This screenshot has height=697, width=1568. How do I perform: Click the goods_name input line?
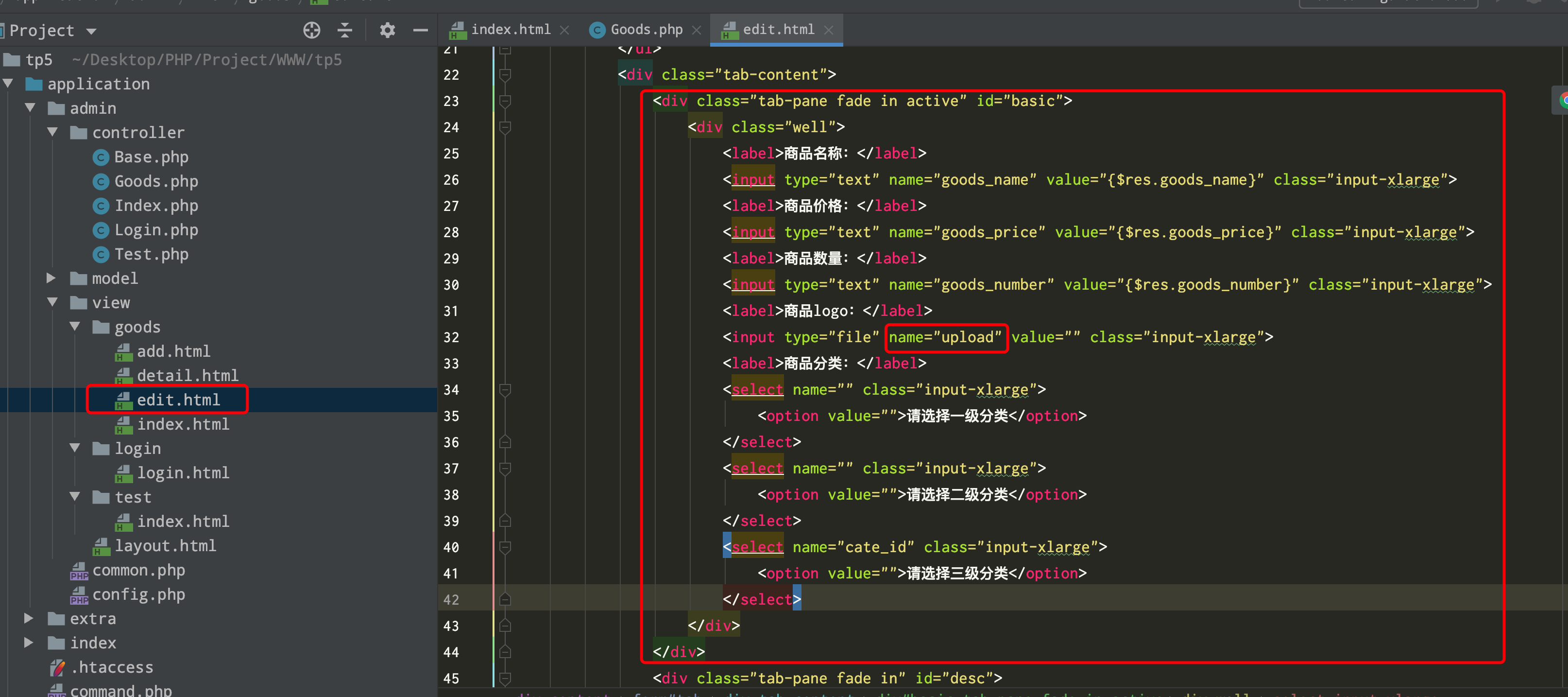[x=1090, y=180]
